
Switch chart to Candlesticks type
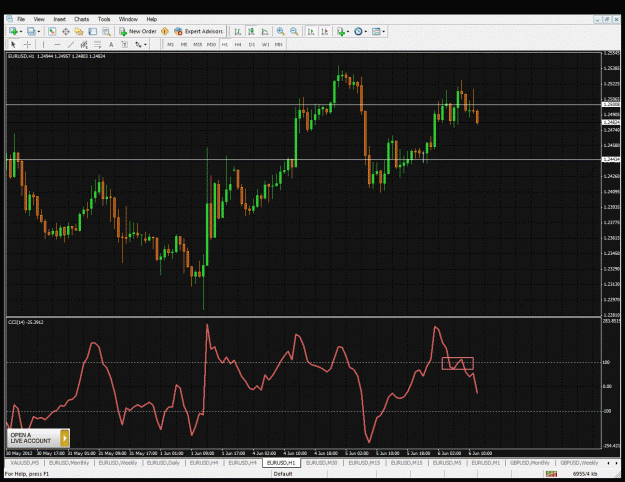pos(251,31)
